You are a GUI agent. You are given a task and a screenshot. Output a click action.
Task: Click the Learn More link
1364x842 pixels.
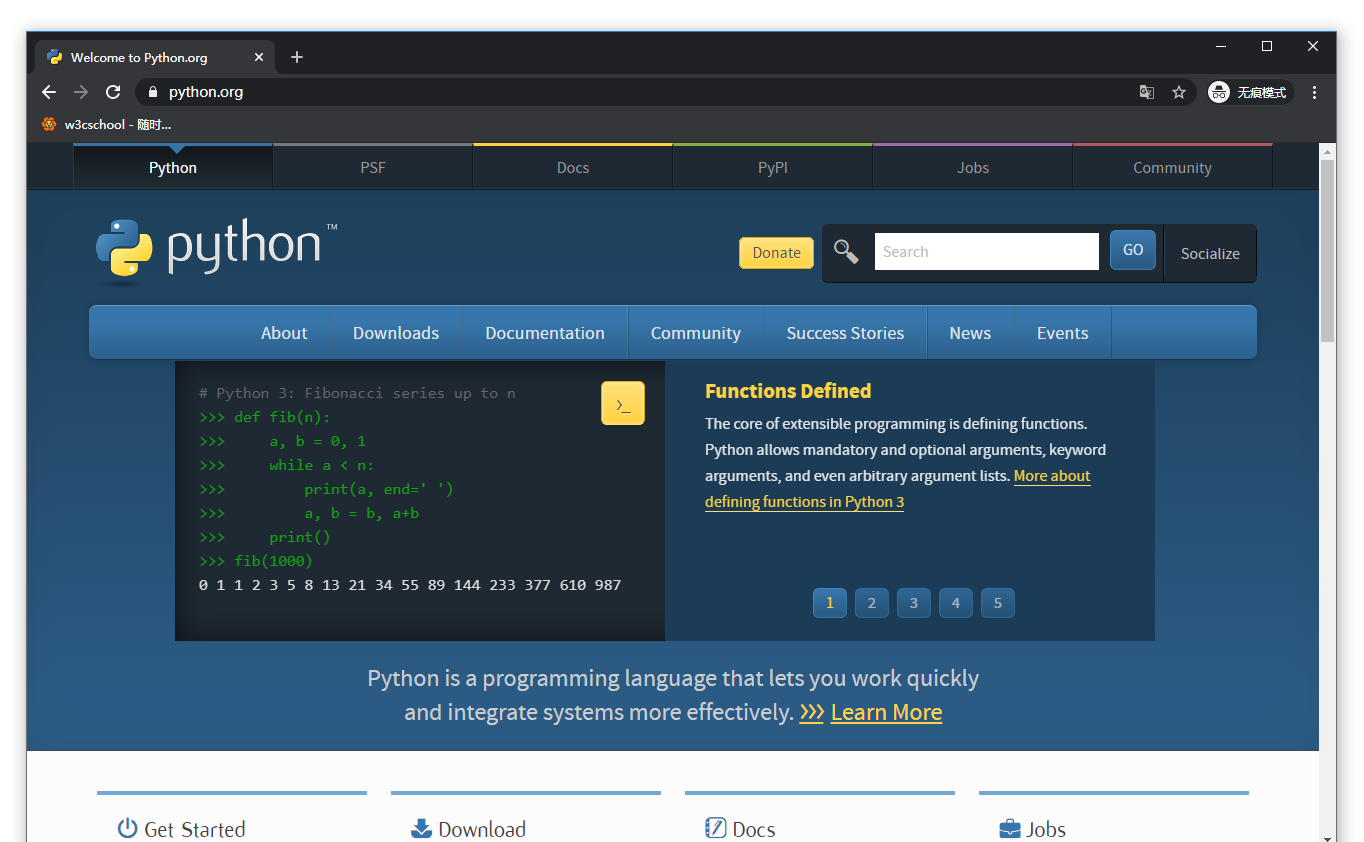[x=886, y=712]
